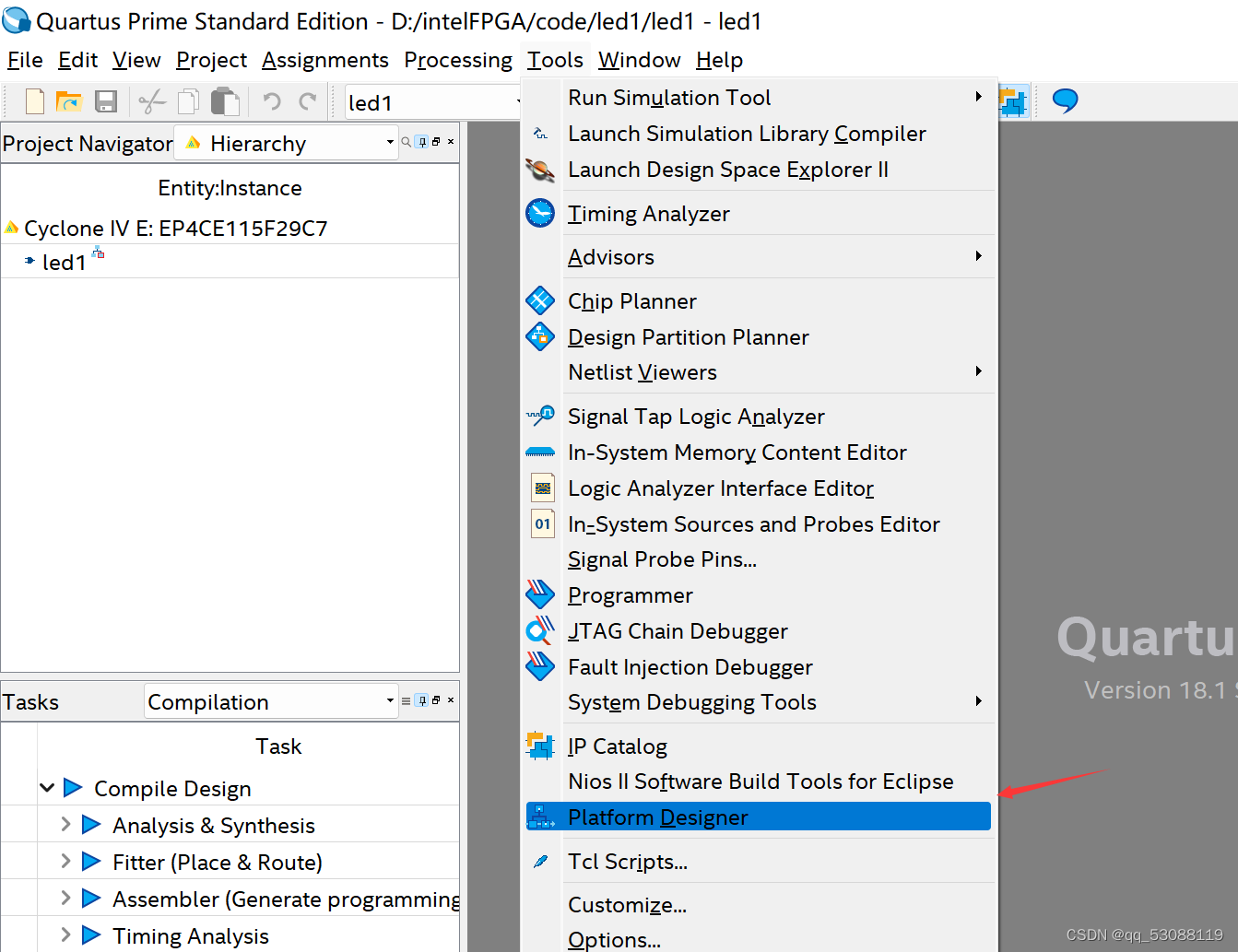The width and height of the screenshot is (1238, 952).
Task: Open the Run Simulation Tool submenu
Action: pyautogui.click(x=758, y=98)
